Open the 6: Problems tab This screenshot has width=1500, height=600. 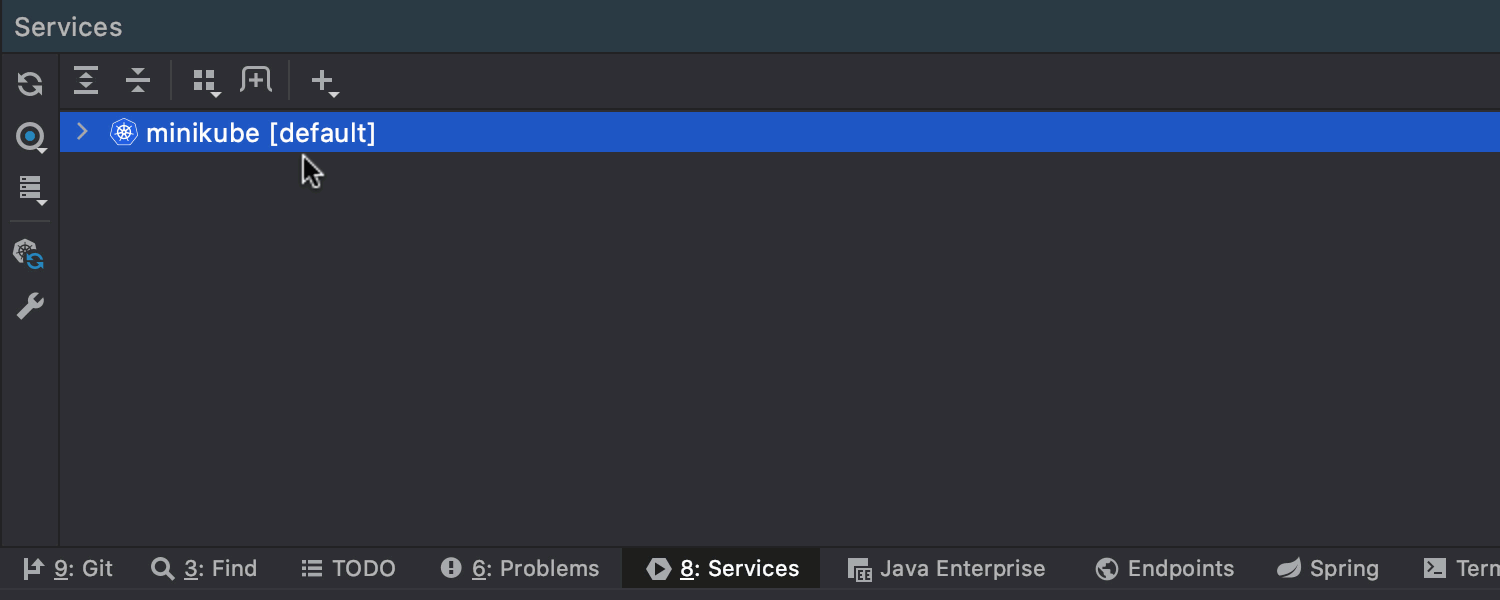[520, 569]
